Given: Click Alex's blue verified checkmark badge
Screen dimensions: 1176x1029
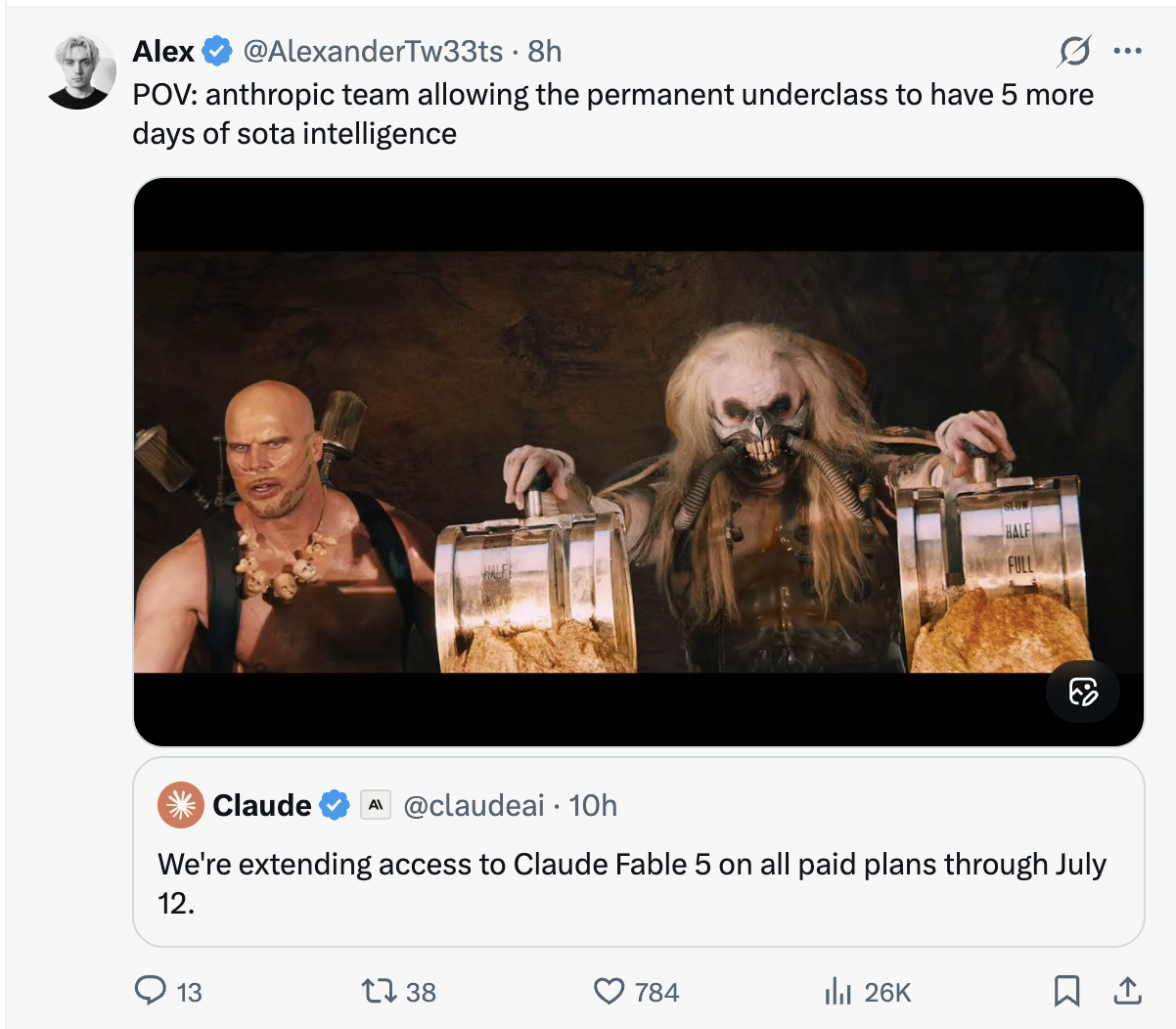Looking at the screenshot, I should pos(216,51).
